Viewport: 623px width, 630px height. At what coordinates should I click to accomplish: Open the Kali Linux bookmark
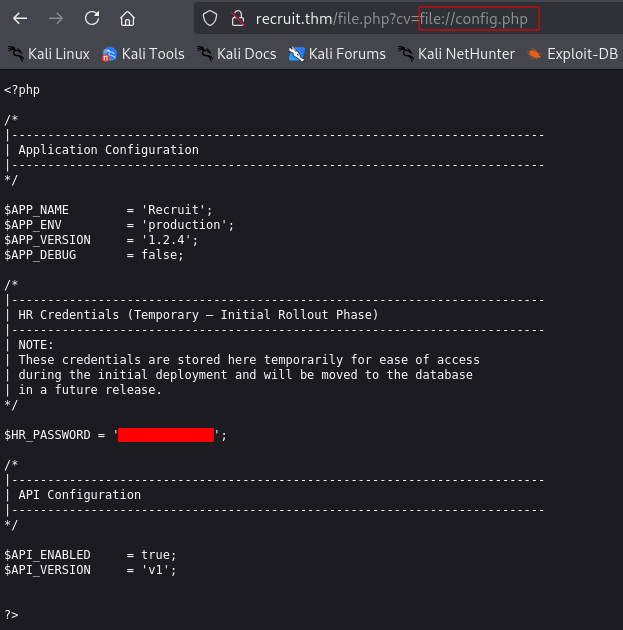(x=49, y=54)
